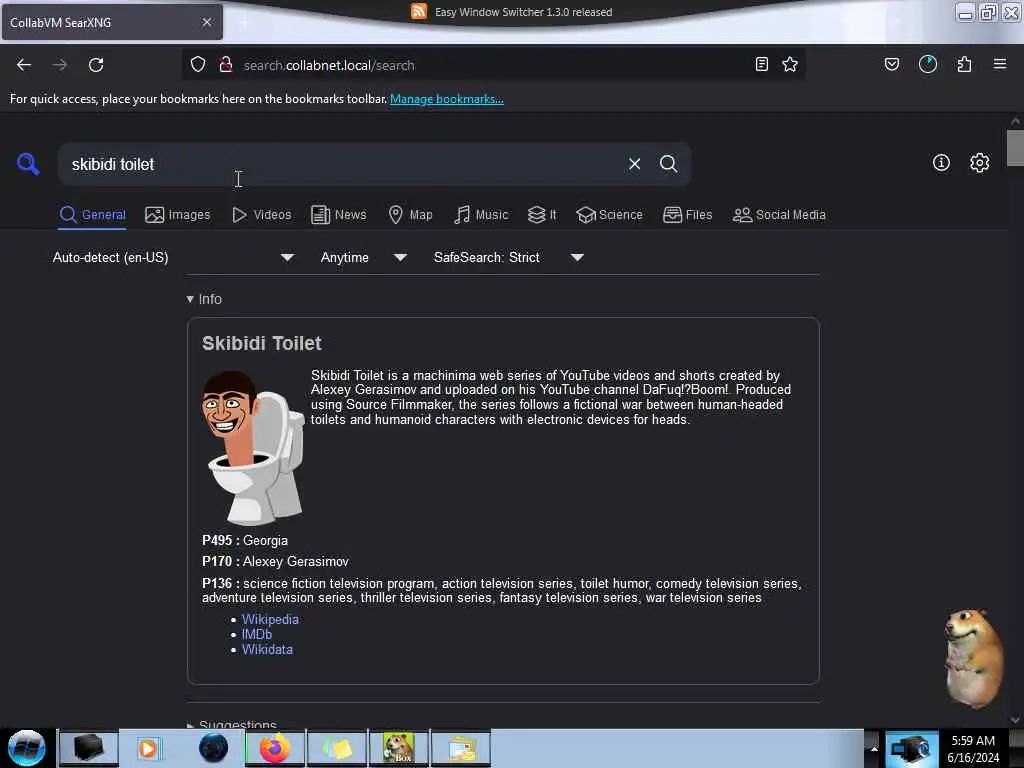Bookmark this page with the star
This screenshot has width=1024, height=768.
[790, 64]
